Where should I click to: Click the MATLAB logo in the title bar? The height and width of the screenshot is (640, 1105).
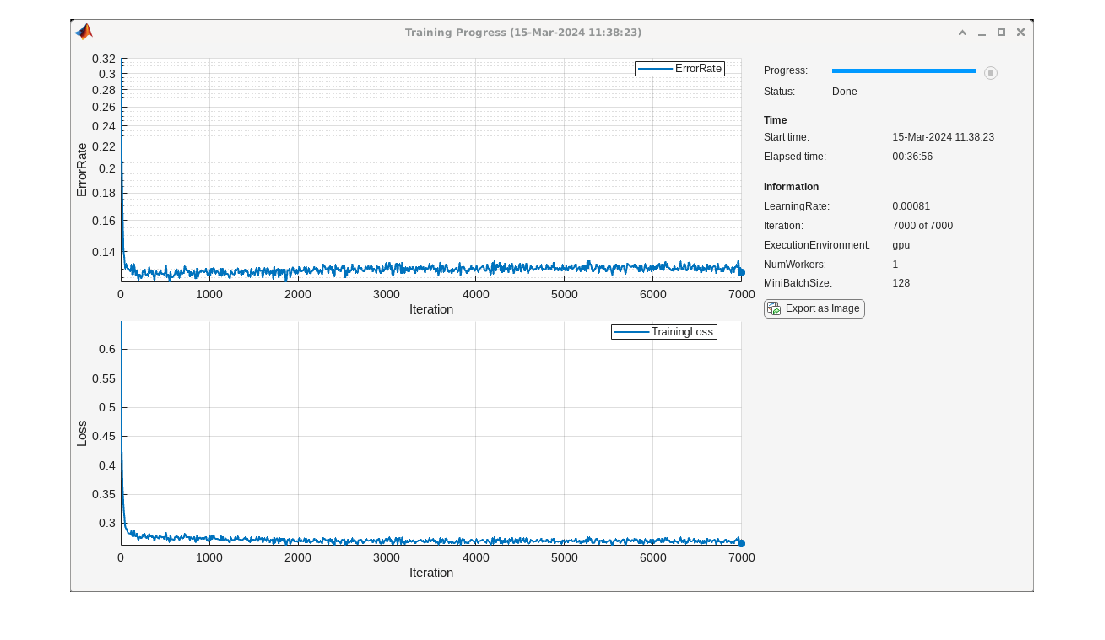84,32
